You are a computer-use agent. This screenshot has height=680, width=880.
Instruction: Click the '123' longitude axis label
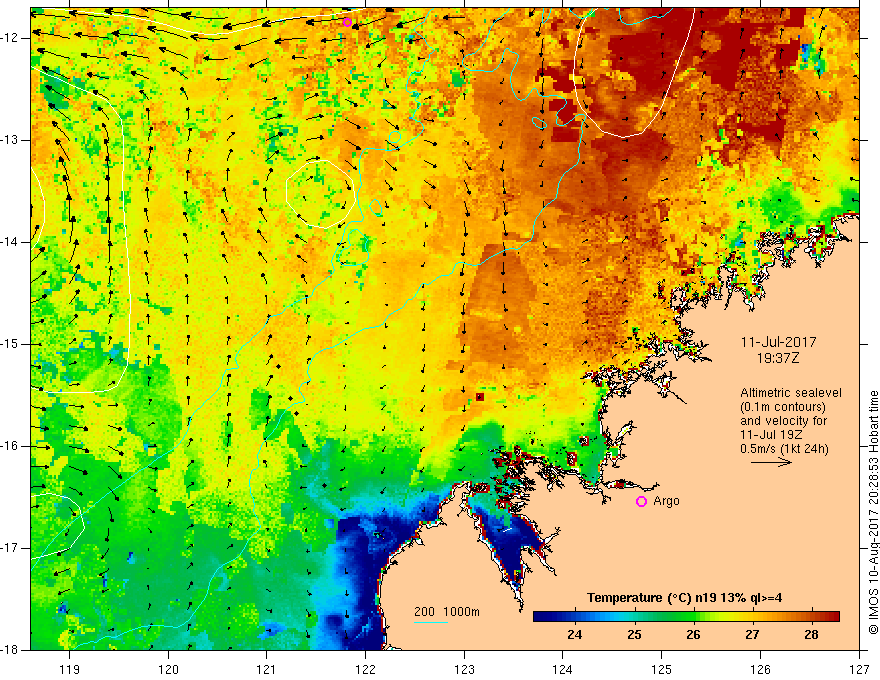tap(464, 669)
